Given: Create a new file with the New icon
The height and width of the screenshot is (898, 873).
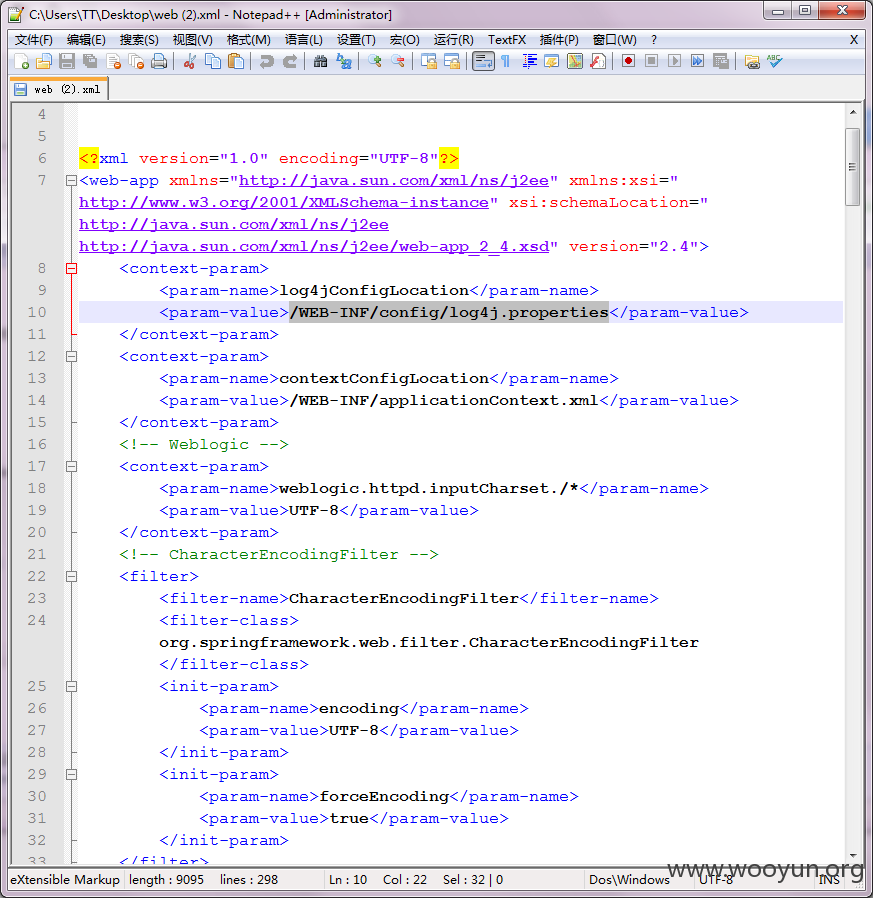Looking at the screenshot, I should point(21,61).
